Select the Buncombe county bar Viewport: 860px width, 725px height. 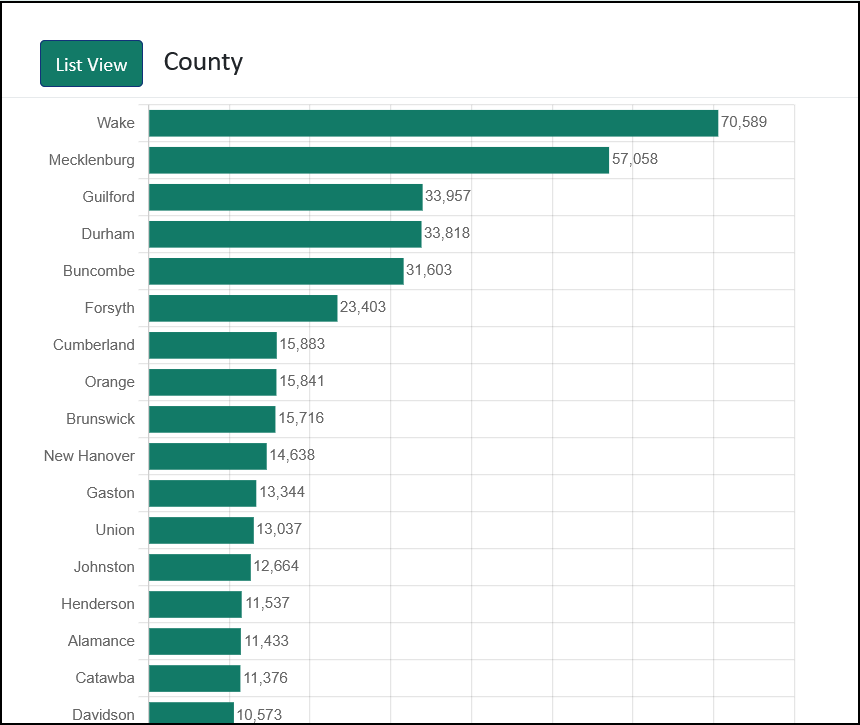click(x=276, y=271)
